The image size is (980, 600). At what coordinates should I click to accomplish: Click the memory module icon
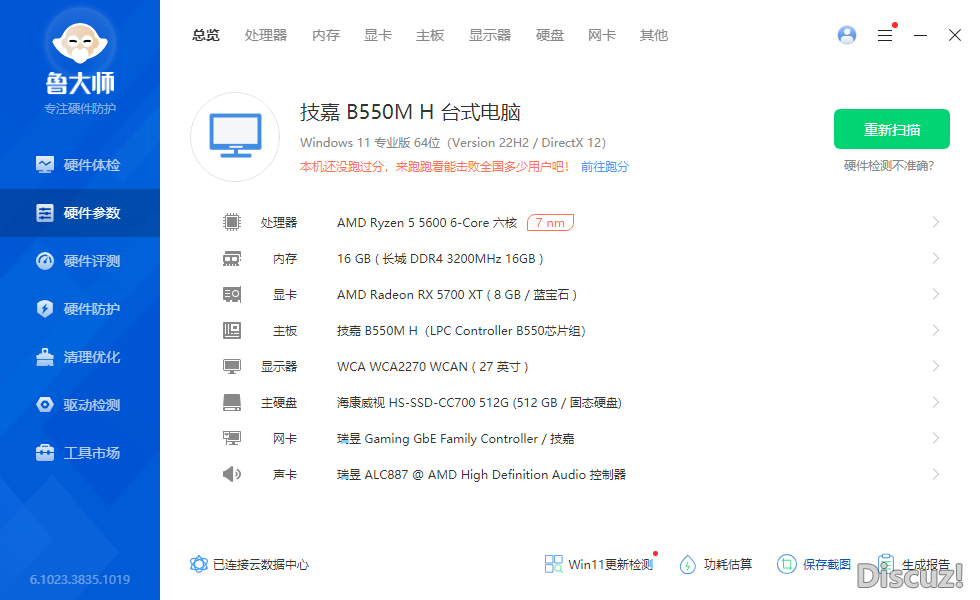click(x=232, y=258)
